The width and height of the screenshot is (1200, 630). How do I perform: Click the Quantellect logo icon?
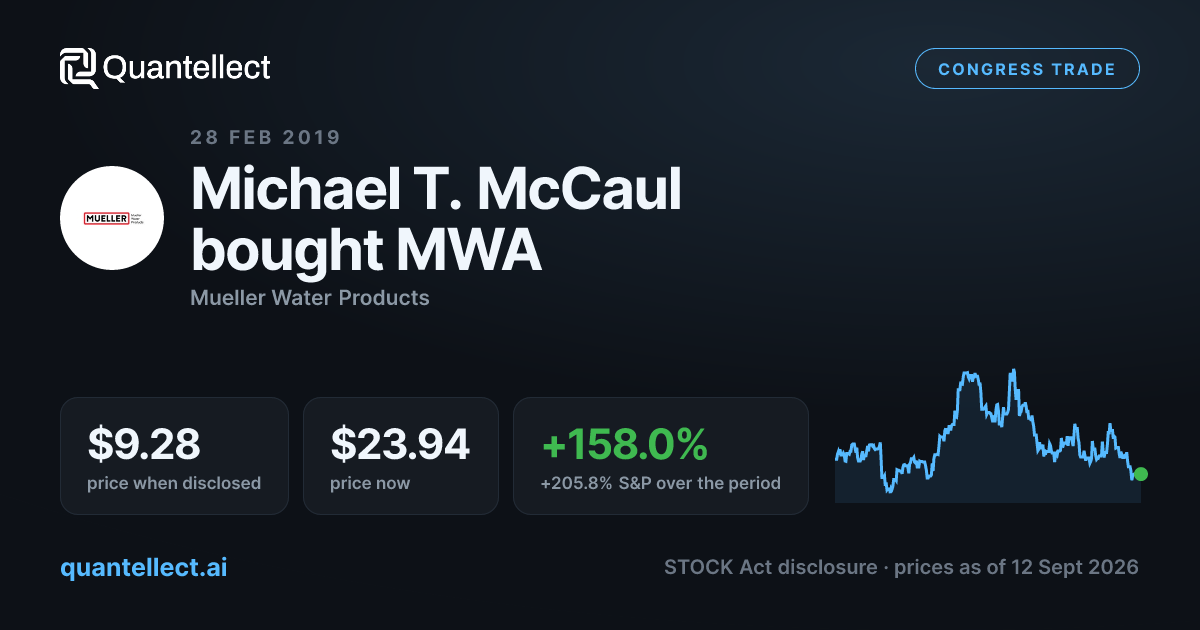[79, 68]
